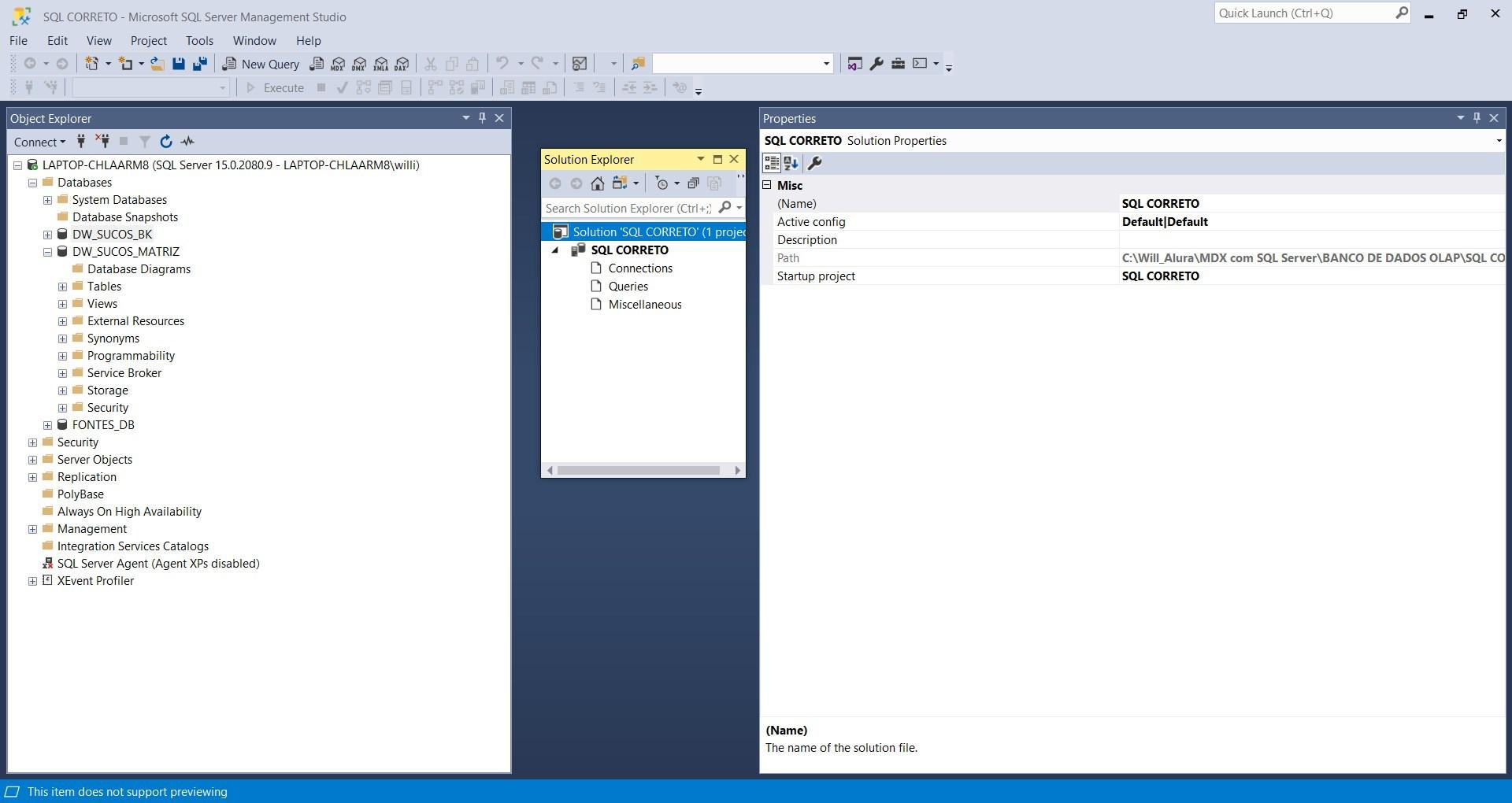
Task: Expand the Programmability folder
Action: pos(62,356)
